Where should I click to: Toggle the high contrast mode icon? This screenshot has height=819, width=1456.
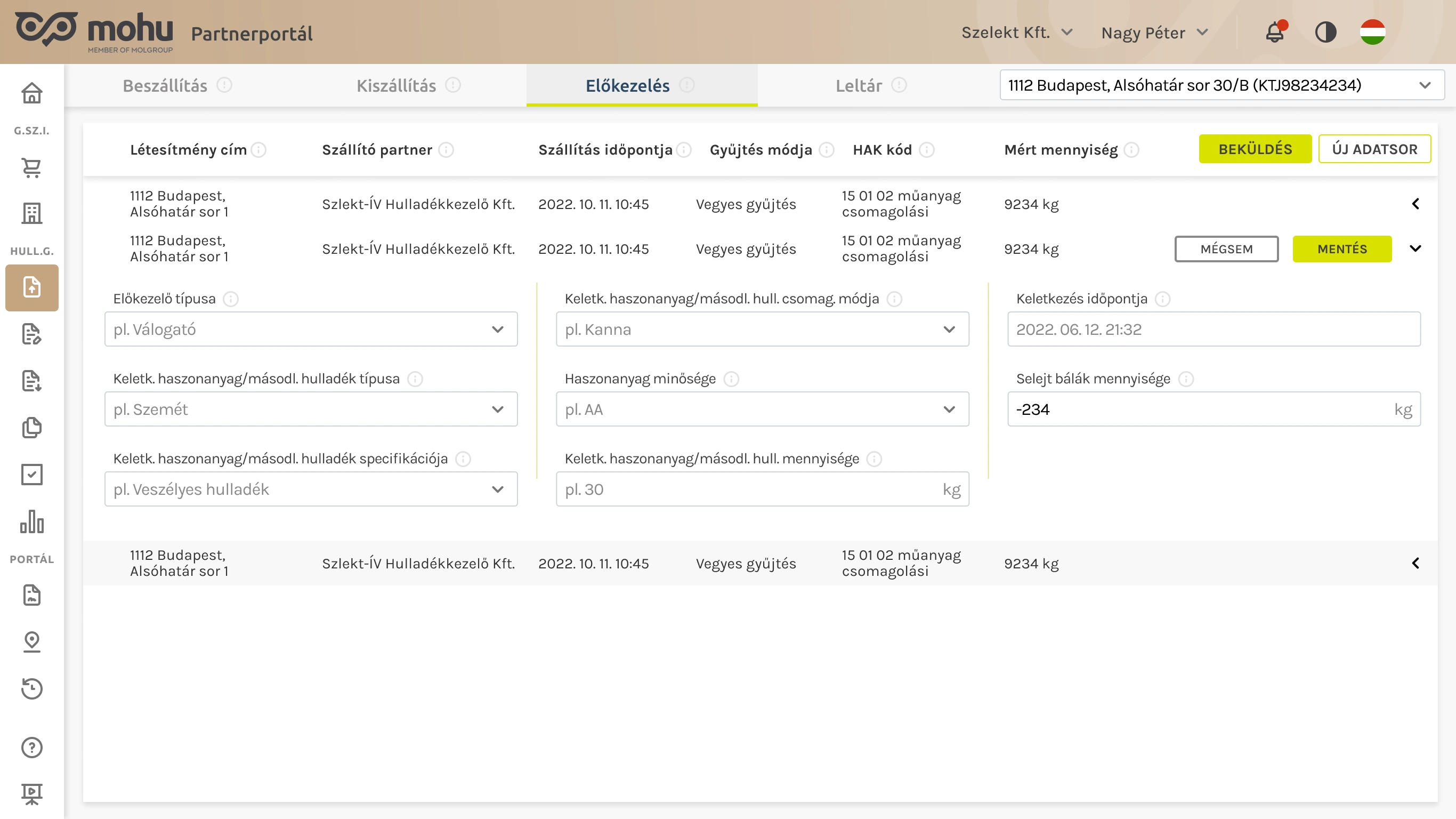1325,32
